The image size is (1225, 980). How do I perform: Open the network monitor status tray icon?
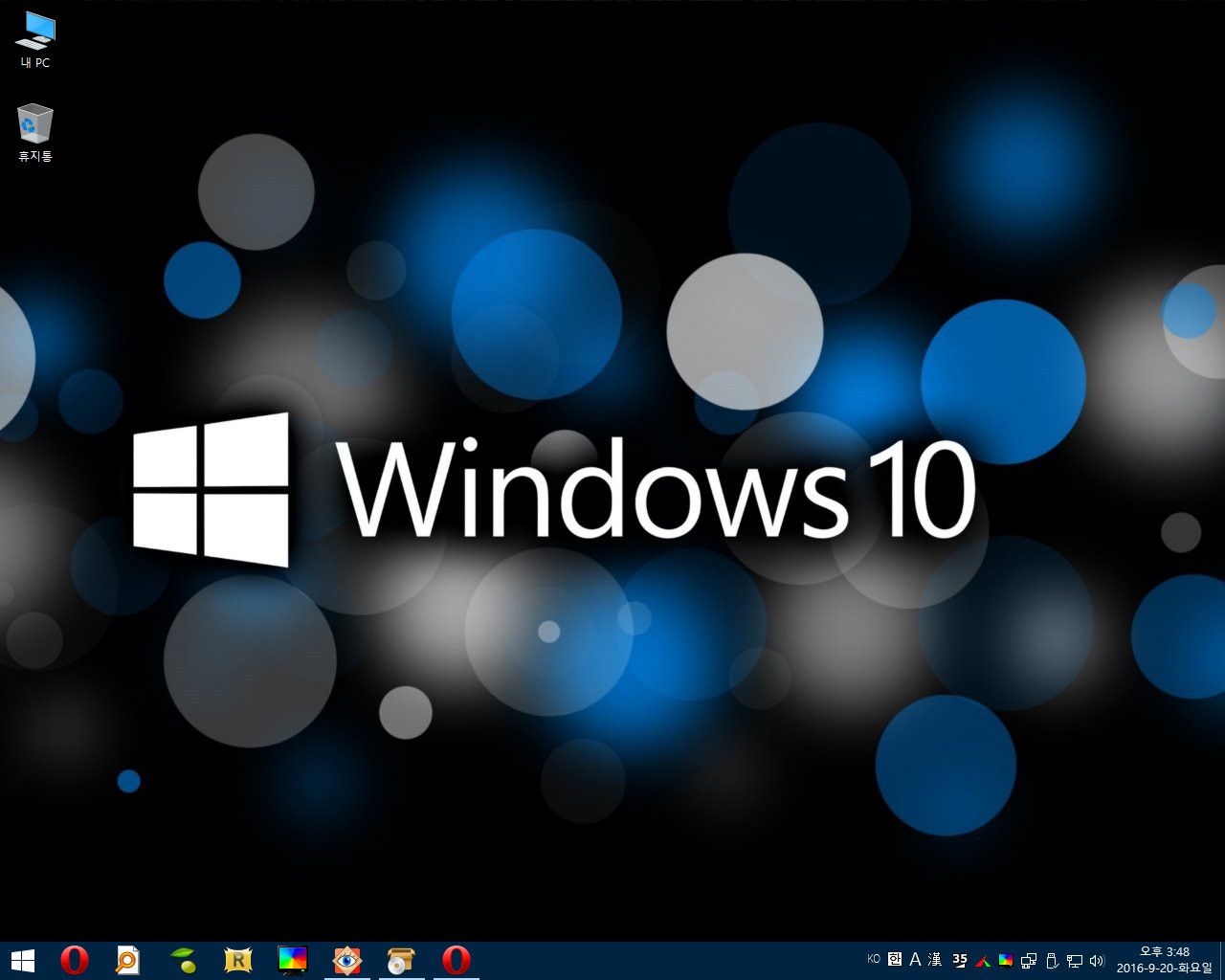(1075, 960)
